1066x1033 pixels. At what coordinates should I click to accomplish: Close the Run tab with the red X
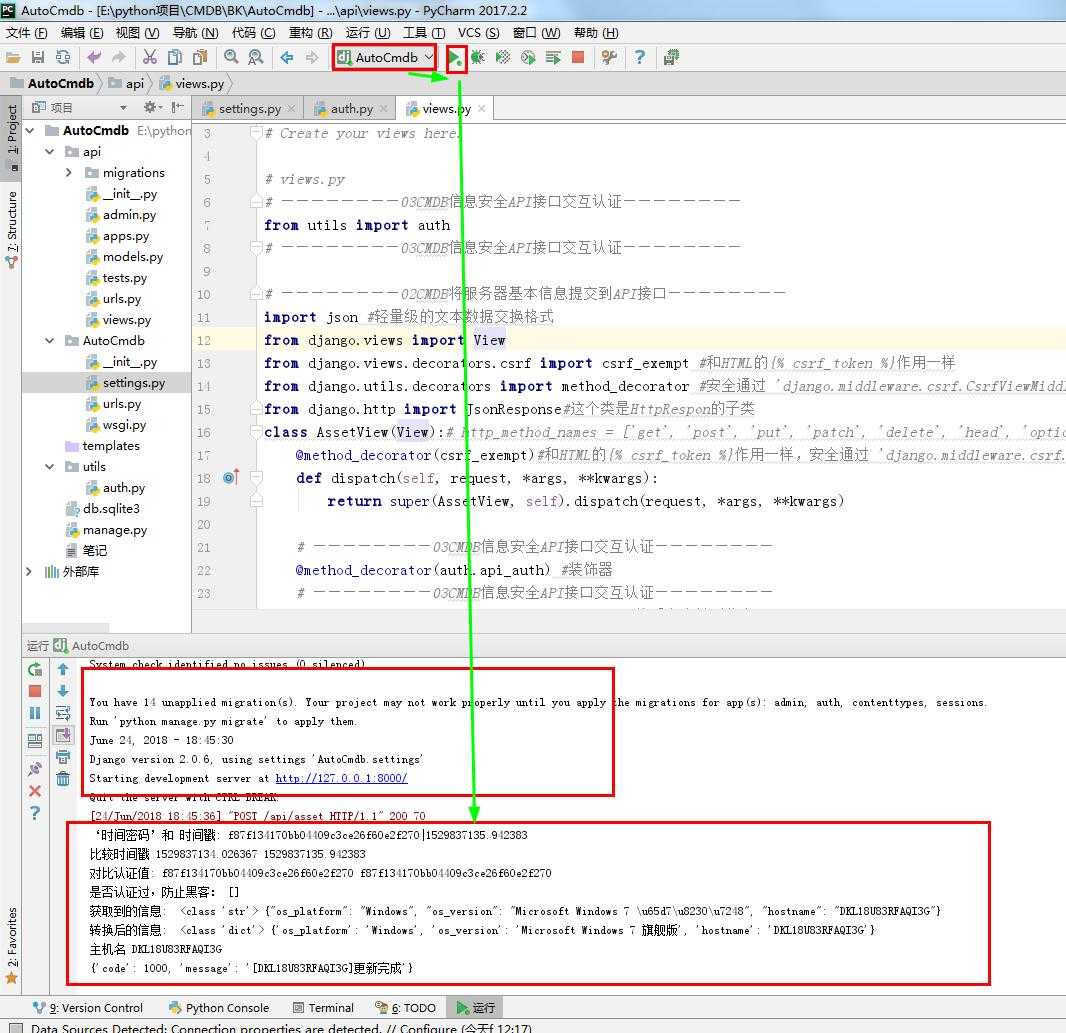click(35, 791)
